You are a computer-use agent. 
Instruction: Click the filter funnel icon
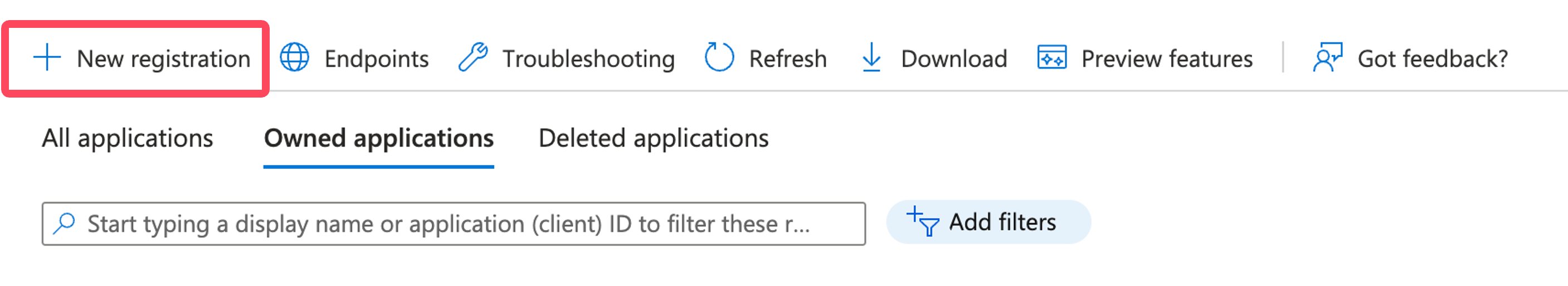[x=922, y=222]
